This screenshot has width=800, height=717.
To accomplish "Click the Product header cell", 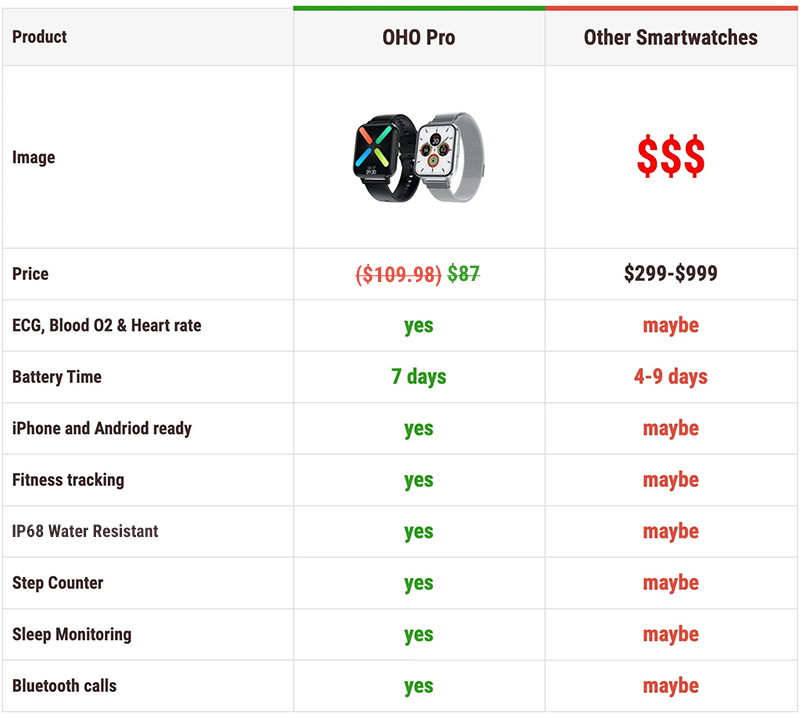I will coord(148,37).
